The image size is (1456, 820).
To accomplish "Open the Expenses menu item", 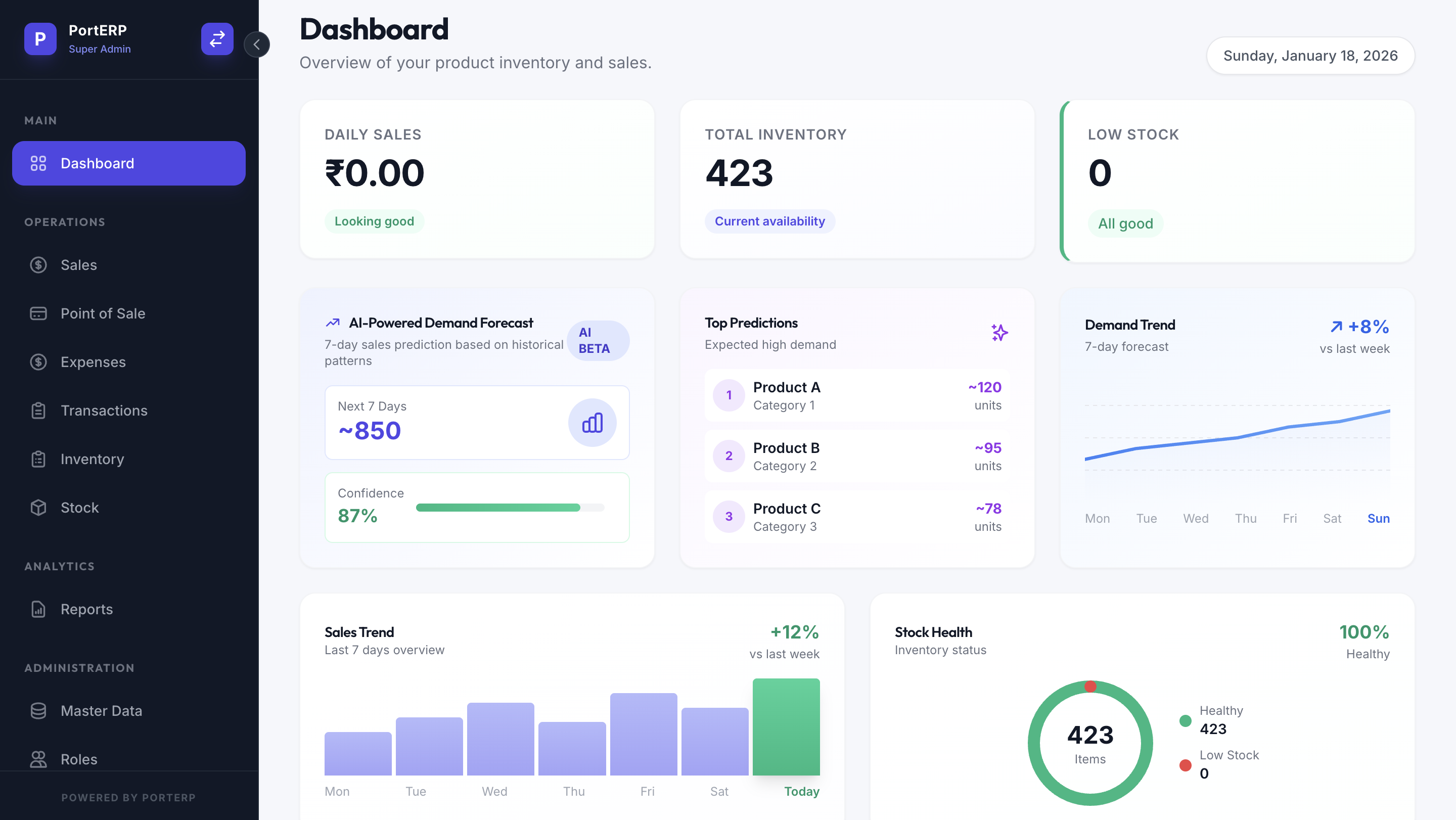I will [129, 362].
